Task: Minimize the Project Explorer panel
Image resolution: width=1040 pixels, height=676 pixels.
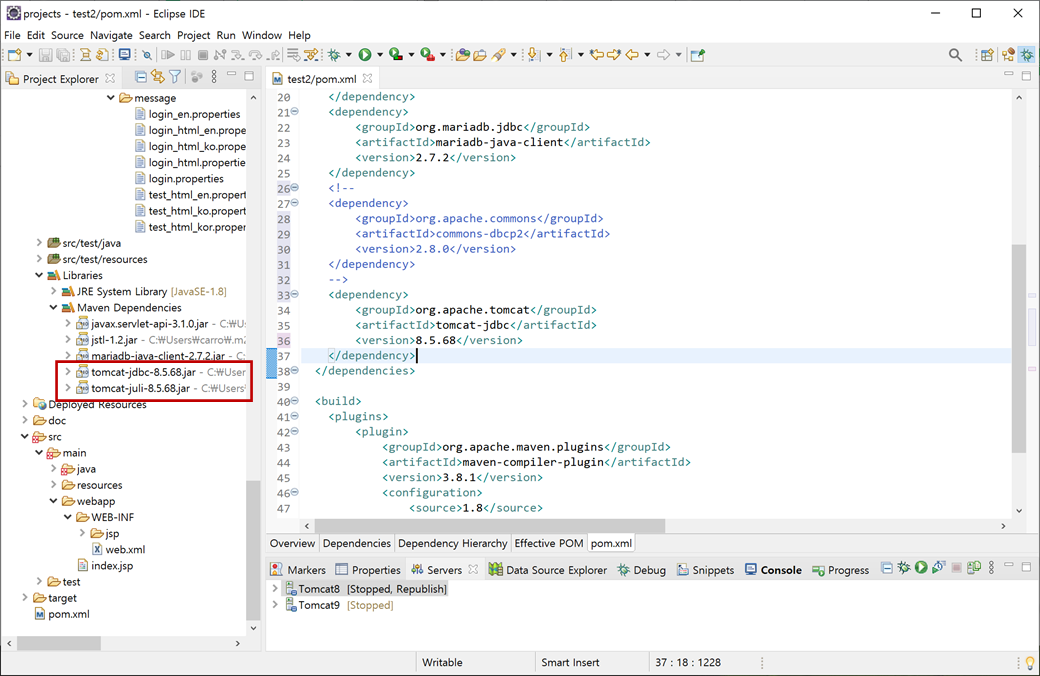Action: tap(231, 76)
